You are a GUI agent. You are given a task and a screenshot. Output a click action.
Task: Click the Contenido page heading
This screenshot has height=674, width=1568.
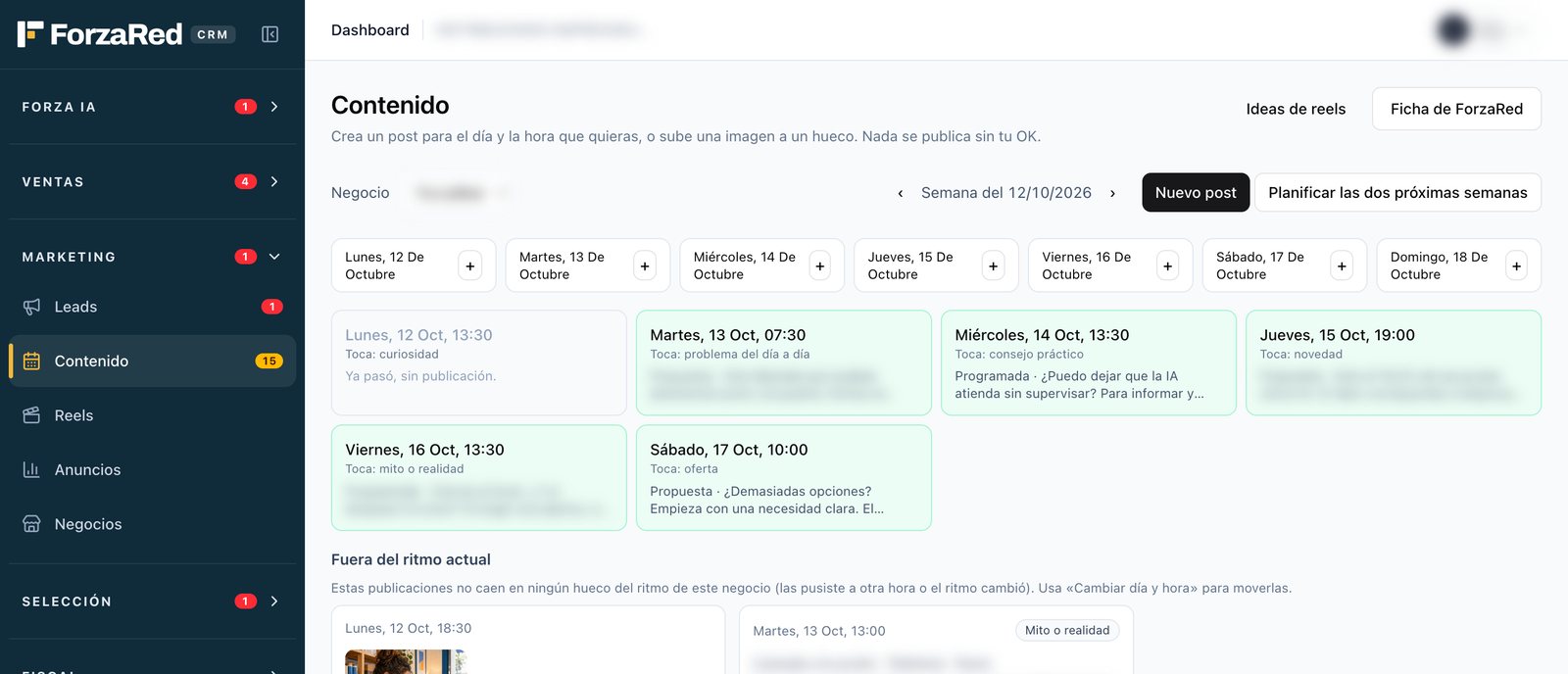[390, 105]
